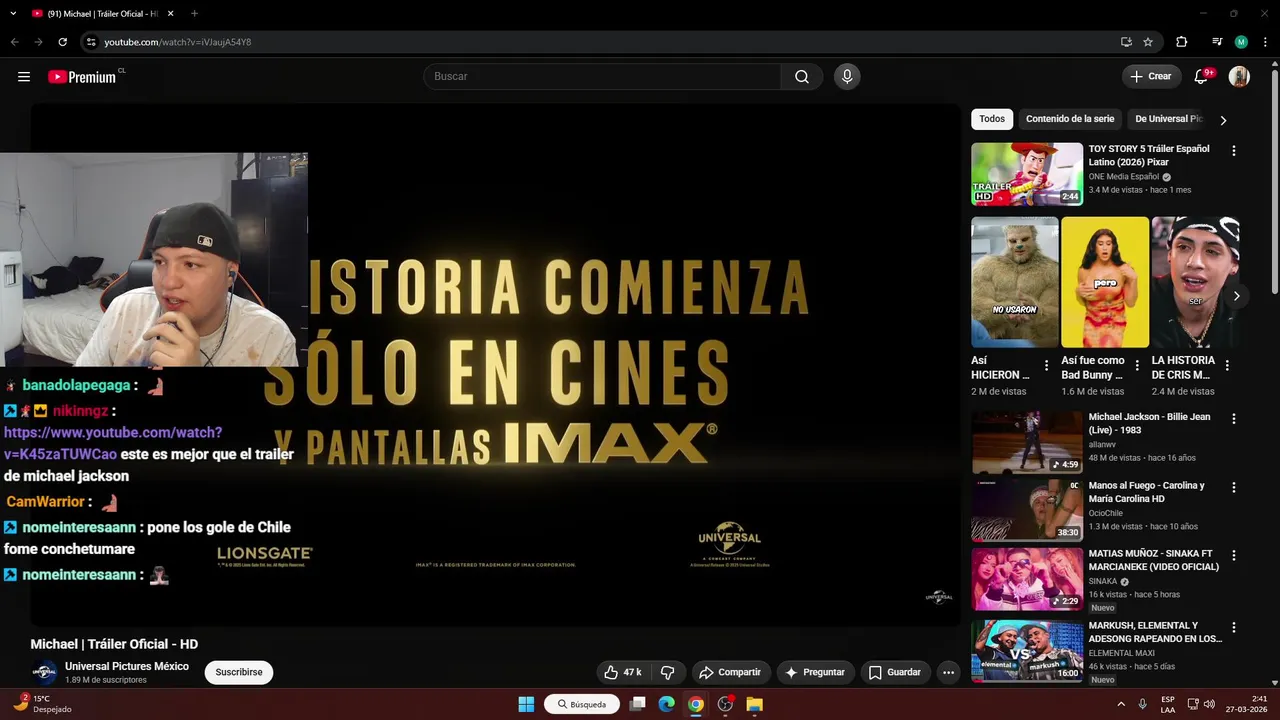Image resolution: width=1280 pixels, height=720 pixels.
Task: Select the Todos filter chip
Action: tap(992, 119)
